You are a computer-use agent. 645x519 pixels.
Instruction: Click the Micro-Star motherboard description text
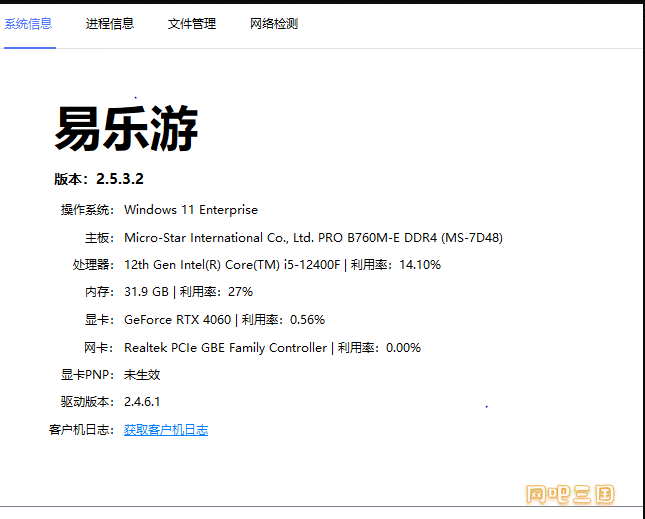point(313,238)
